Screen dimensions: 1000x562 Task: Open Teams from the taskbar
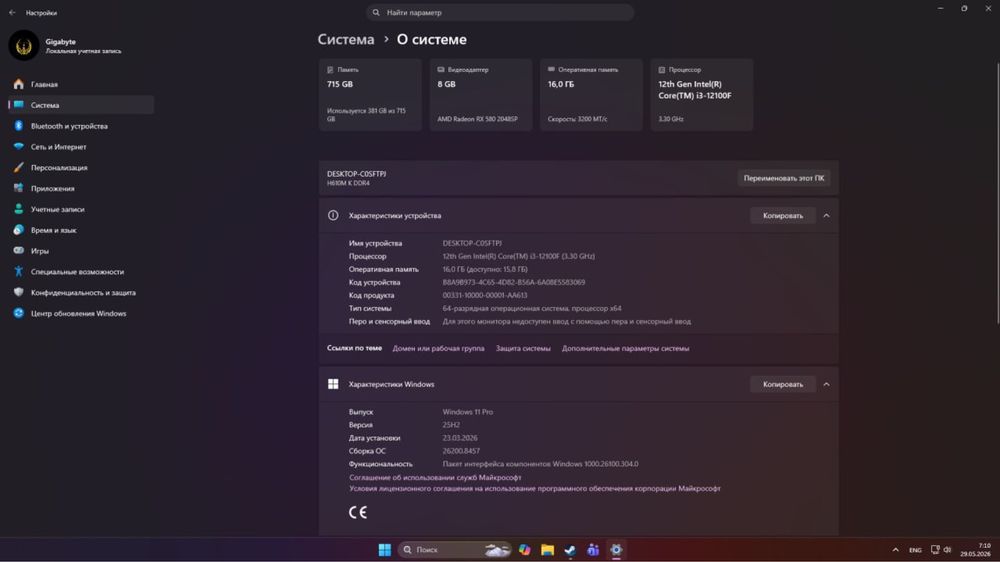[x=593, y=550]
